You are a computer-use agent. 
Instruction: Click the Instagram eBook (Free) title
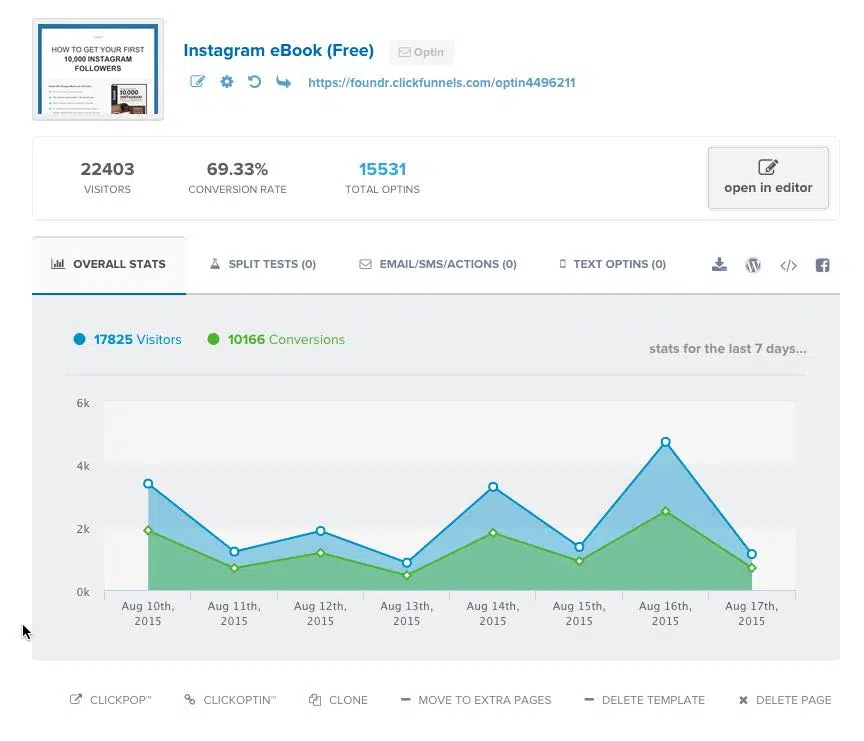coord(278,50)
